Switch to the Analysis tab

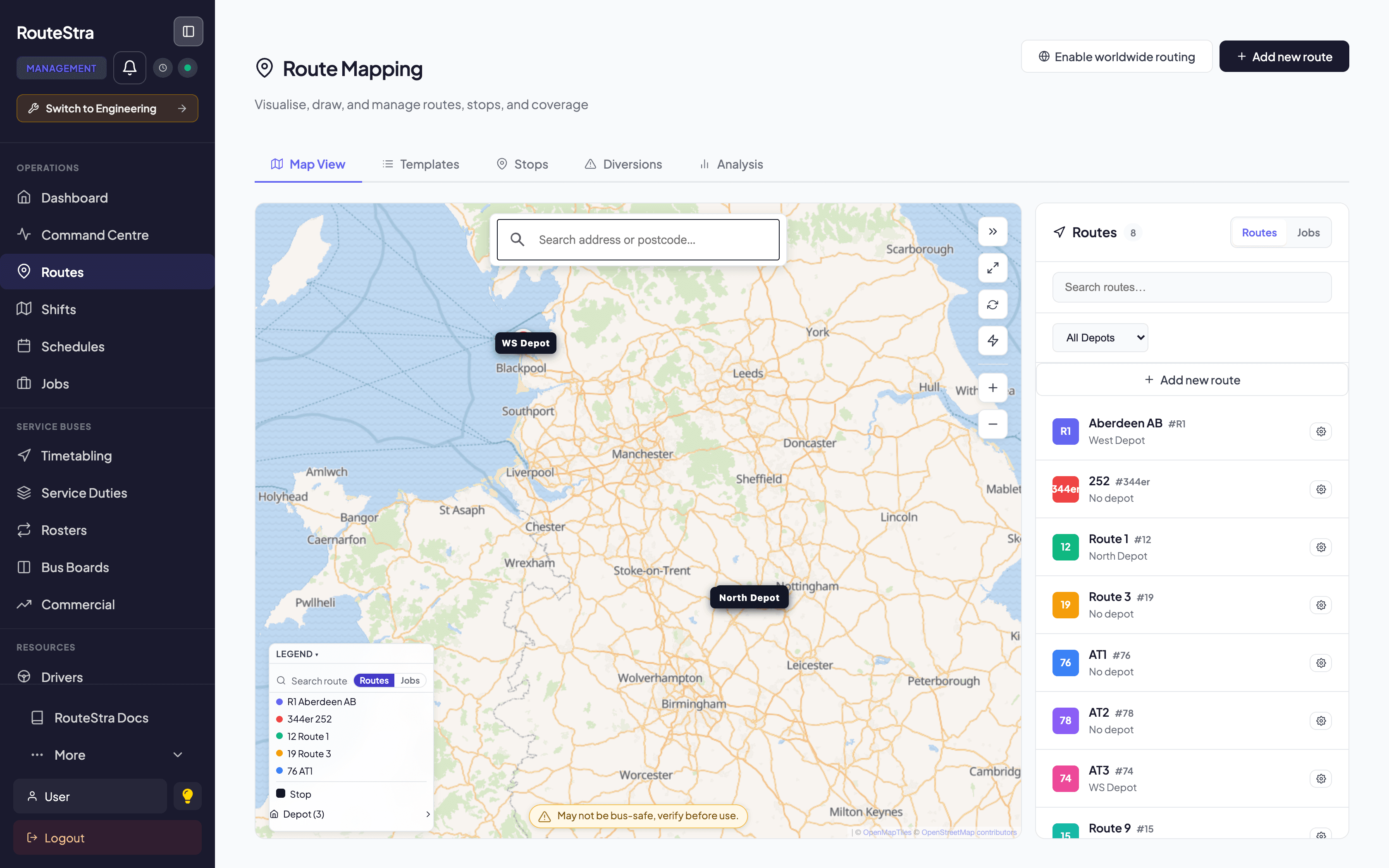tap(731, 164)
